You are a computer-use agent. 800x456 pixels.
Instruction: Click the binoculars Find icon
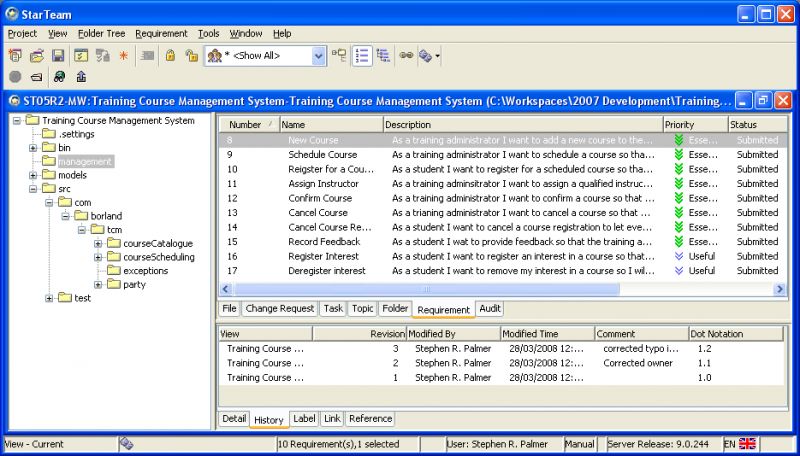click(60, 77)
